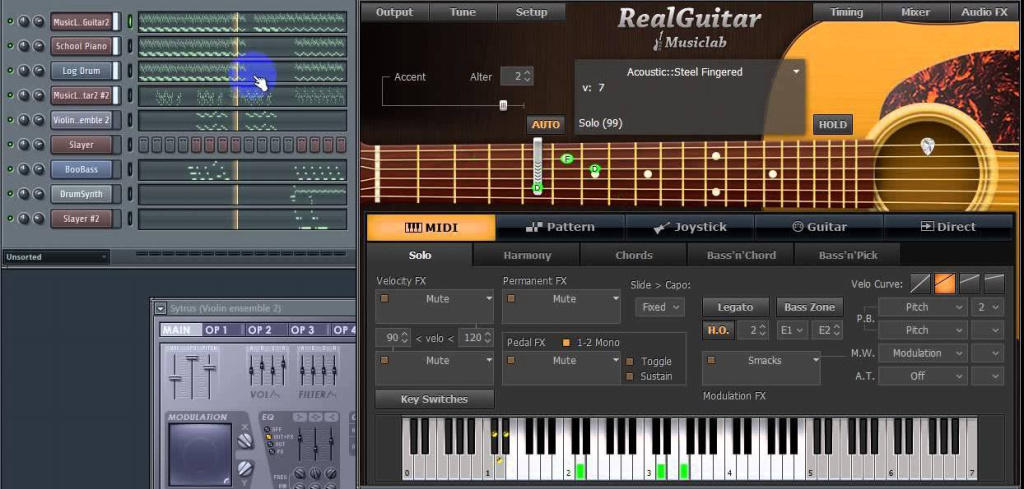The image size is (1024, 489).
Task: Click the guitar pick icon on soundhole
Action: click(x=927, y=146)
